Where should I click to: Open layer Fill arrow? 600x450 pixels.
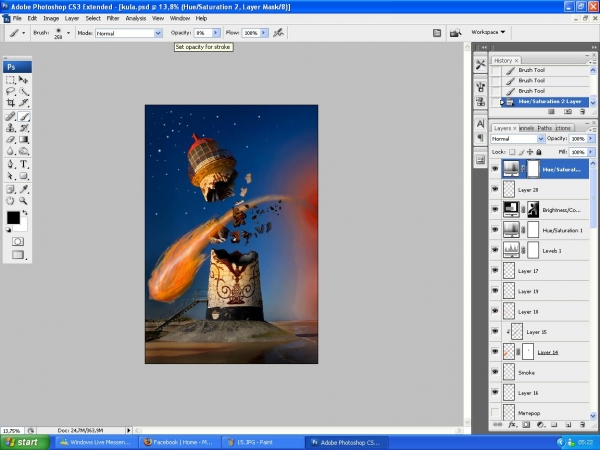(591, 152)
